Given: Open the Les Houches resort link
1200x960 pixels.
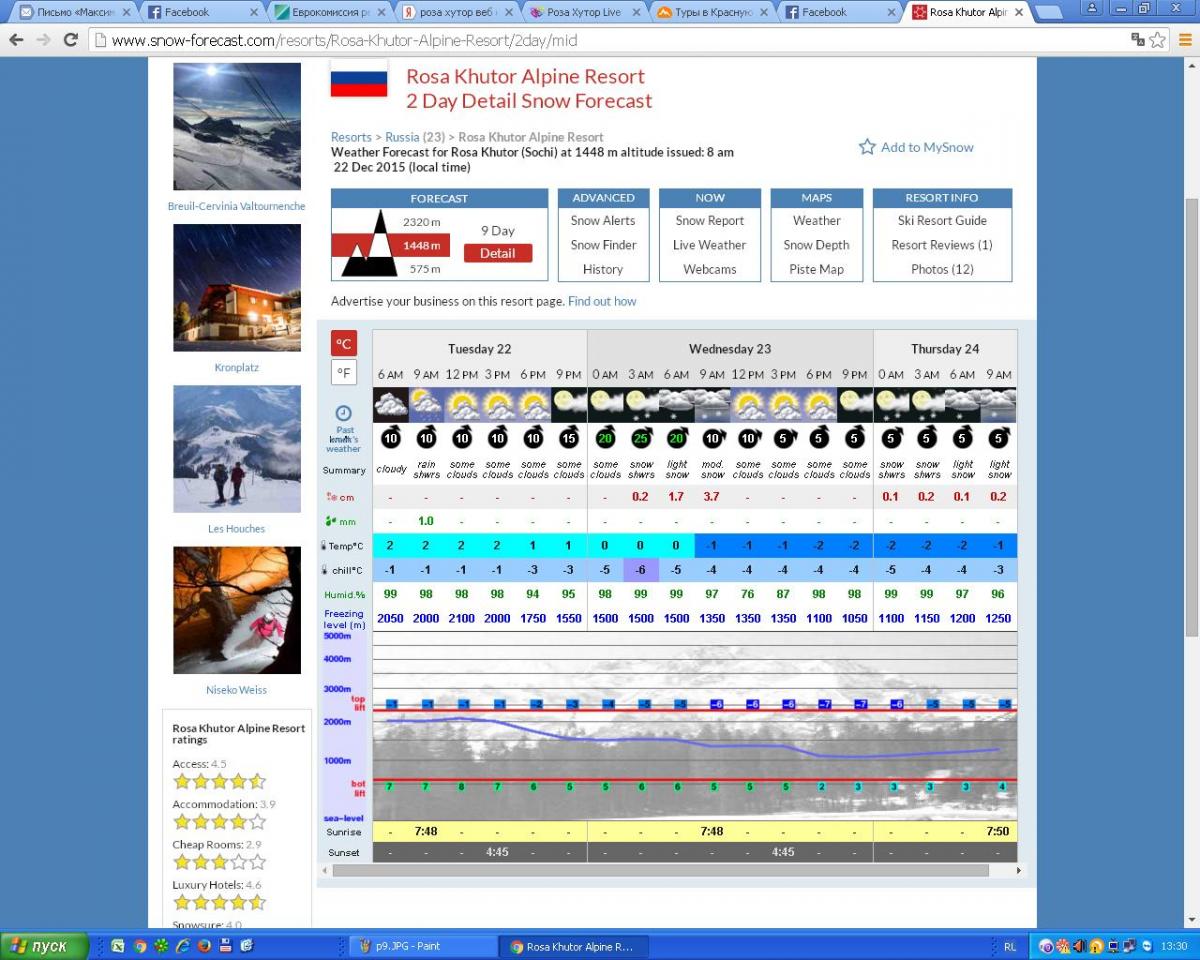Looking at the screenshot, I should (237, 528).
